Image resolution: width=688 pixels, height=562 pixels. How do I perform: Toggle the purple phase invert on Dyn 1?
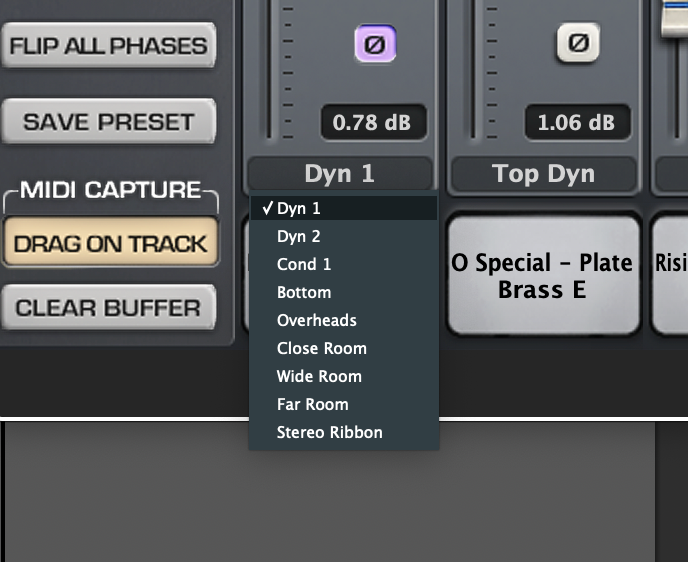coord(375,44)
